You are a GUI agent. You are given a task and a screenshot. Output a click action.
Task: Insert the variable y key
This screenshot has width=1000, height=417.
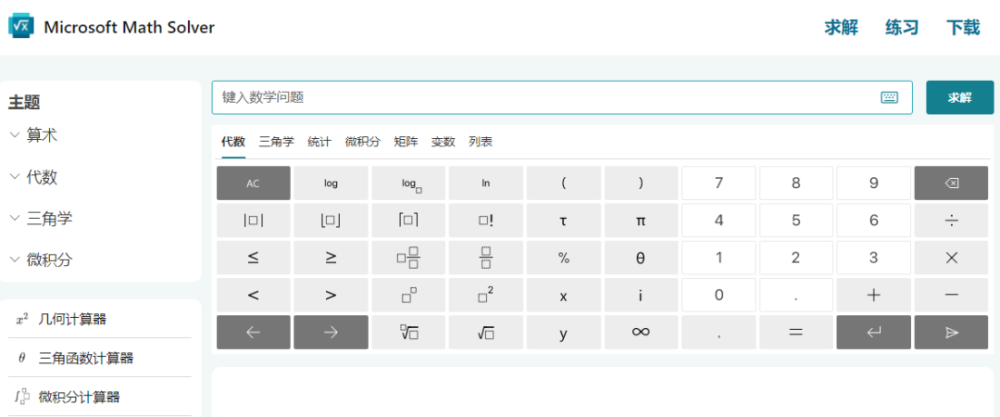coord(563,332)
